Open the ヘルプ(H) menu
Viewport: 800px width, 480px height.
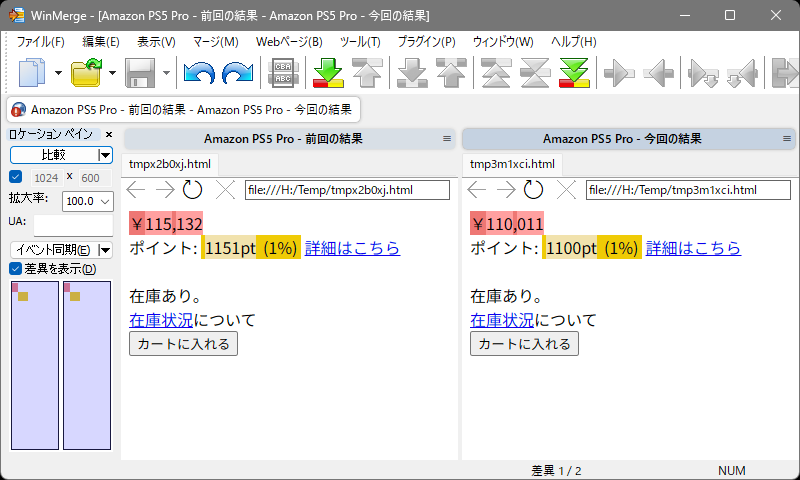[x=573, y=42]
